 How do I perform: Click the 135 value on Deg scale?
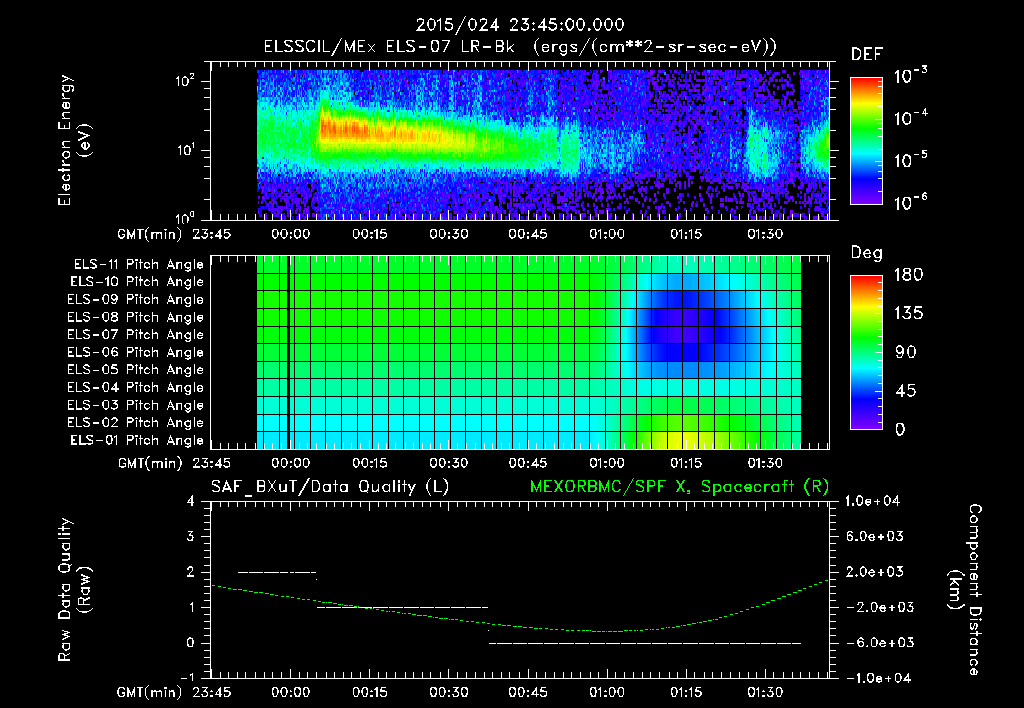point(908,313)
